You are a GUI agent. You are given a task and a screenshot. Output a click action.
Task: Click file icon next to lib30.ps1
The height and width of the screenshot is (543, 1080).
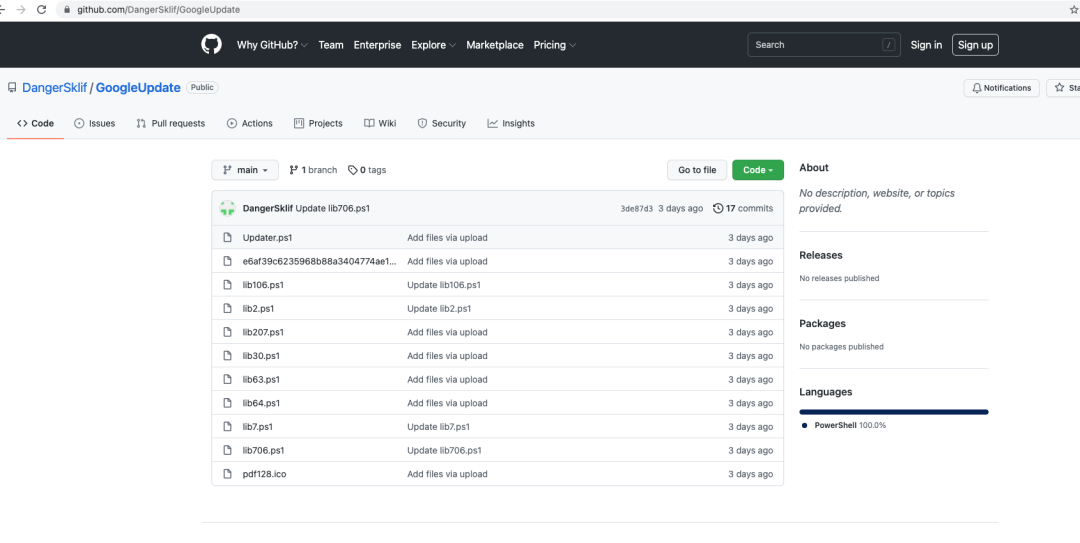tap(227, 356)
